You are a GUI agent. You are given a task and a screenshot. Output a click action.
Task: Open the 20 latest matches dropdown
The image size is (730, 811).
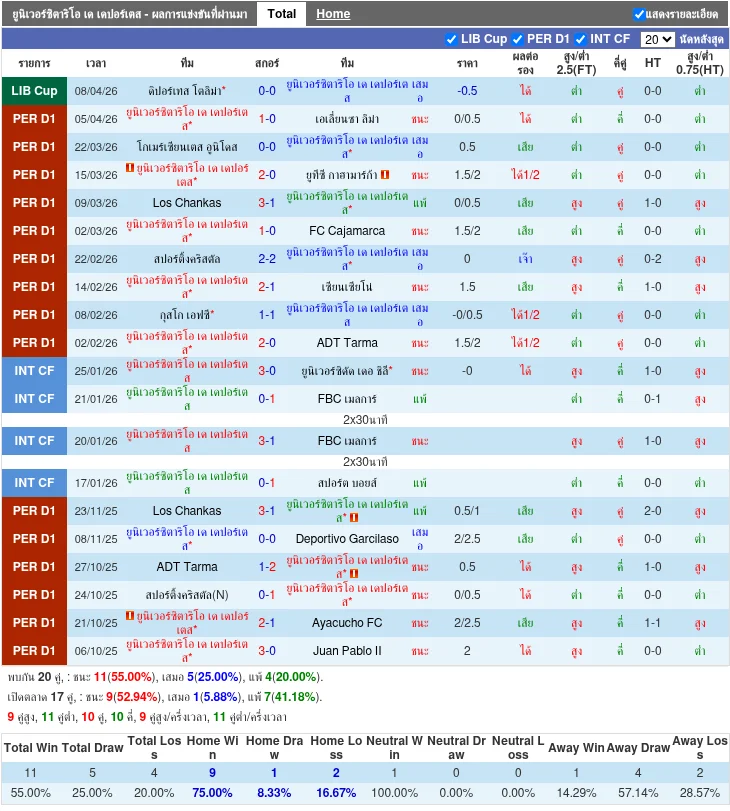(657, 39)
